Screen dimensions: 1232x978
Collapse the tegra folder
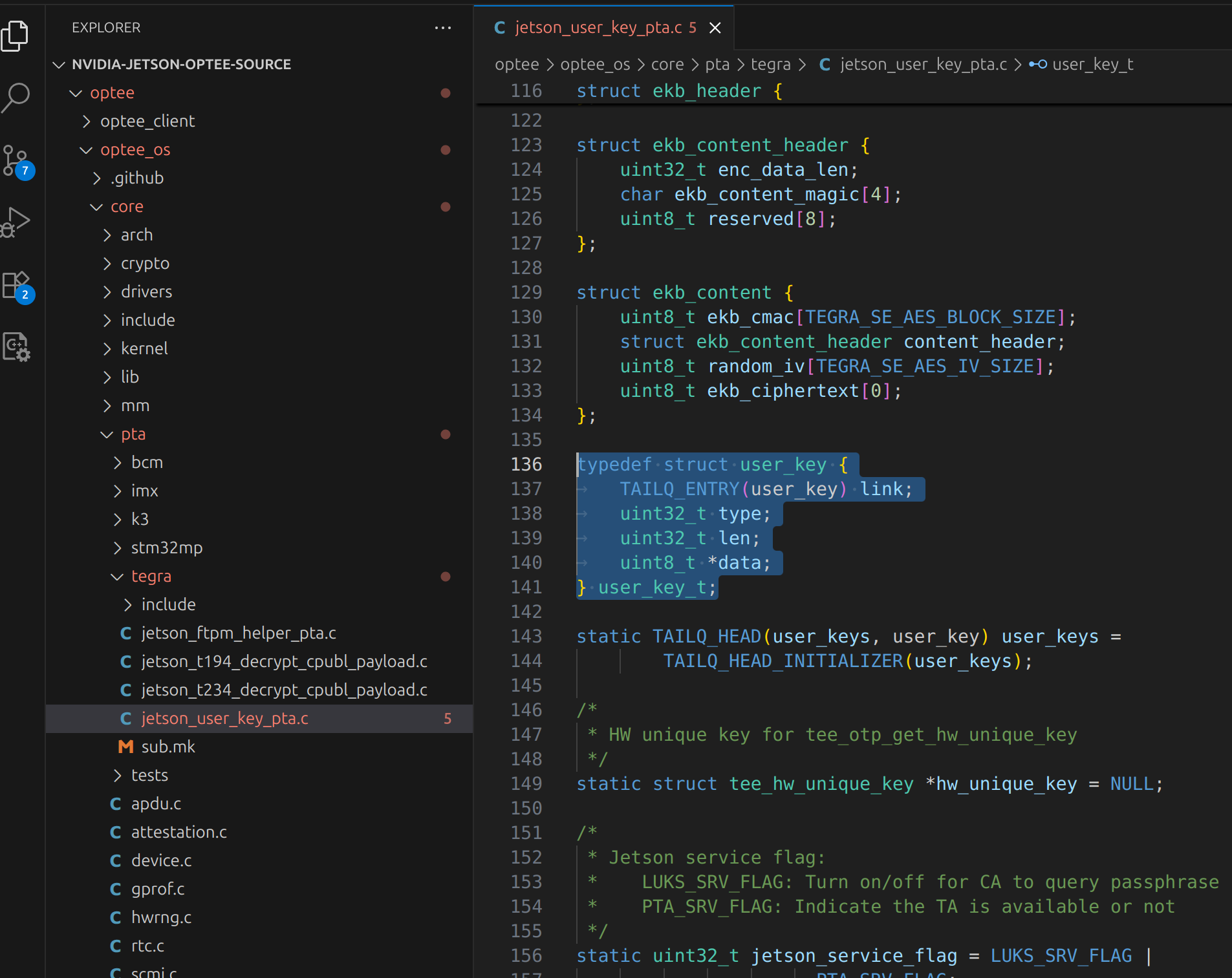coord(117,577)
